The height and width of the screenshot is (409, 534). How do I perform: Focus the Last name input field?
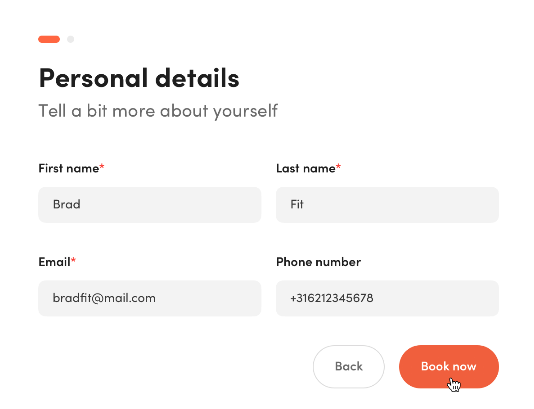[x=387, y=205]
